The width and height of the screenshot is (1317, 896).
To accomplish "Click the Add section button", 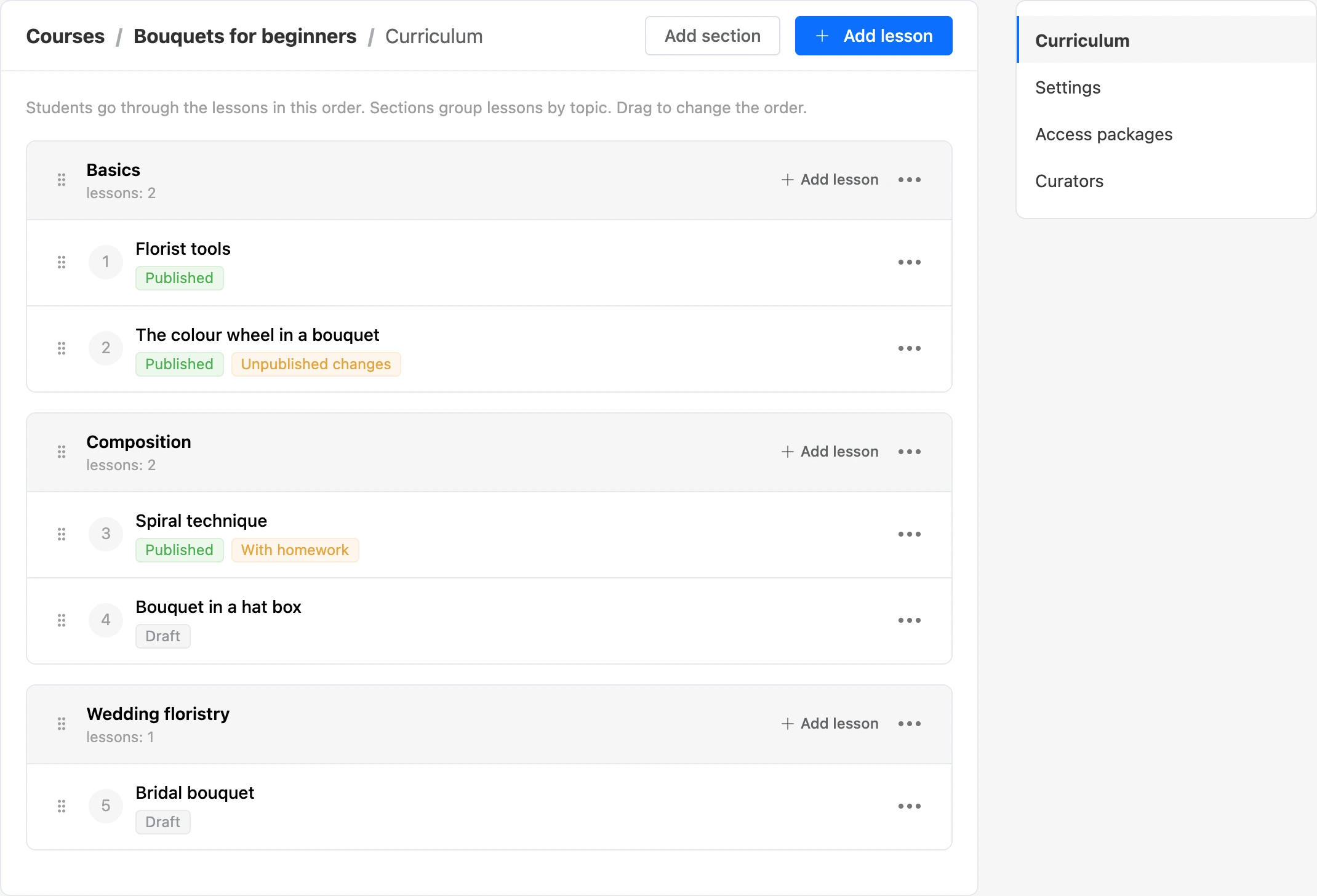I will (712, 36).
